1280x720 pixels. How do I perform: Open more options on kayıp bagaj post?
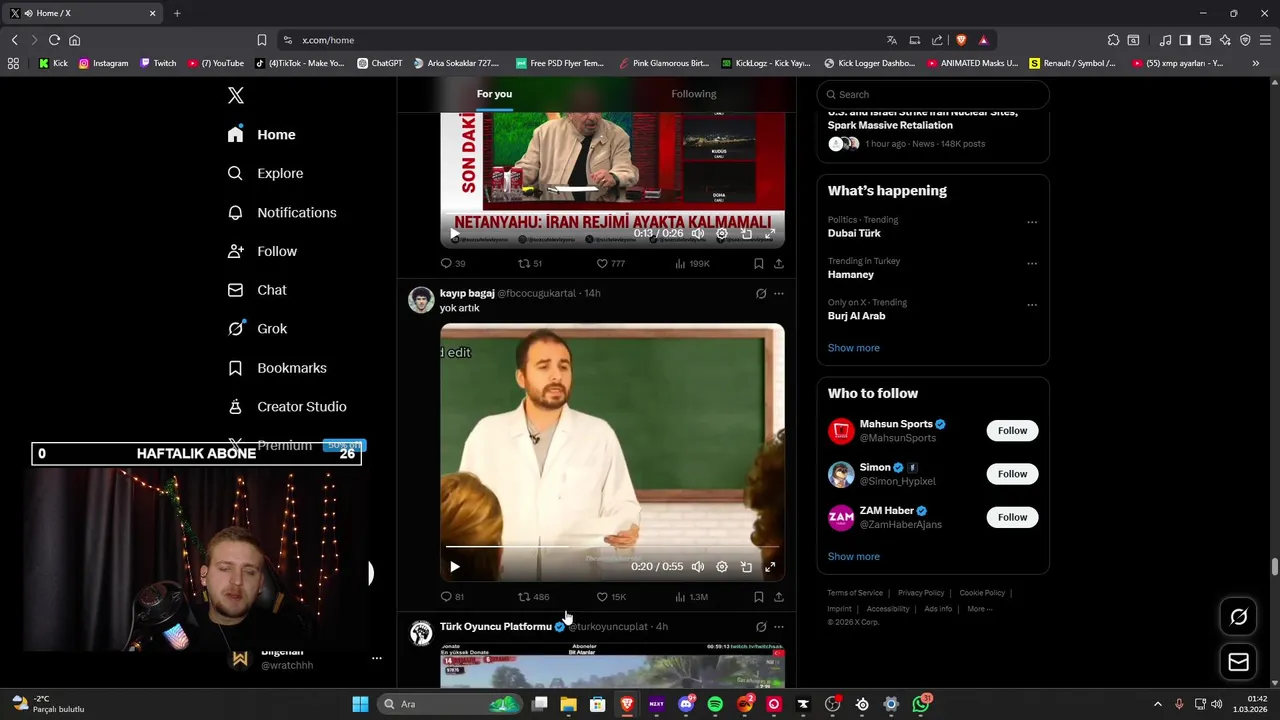click(779, 293)
